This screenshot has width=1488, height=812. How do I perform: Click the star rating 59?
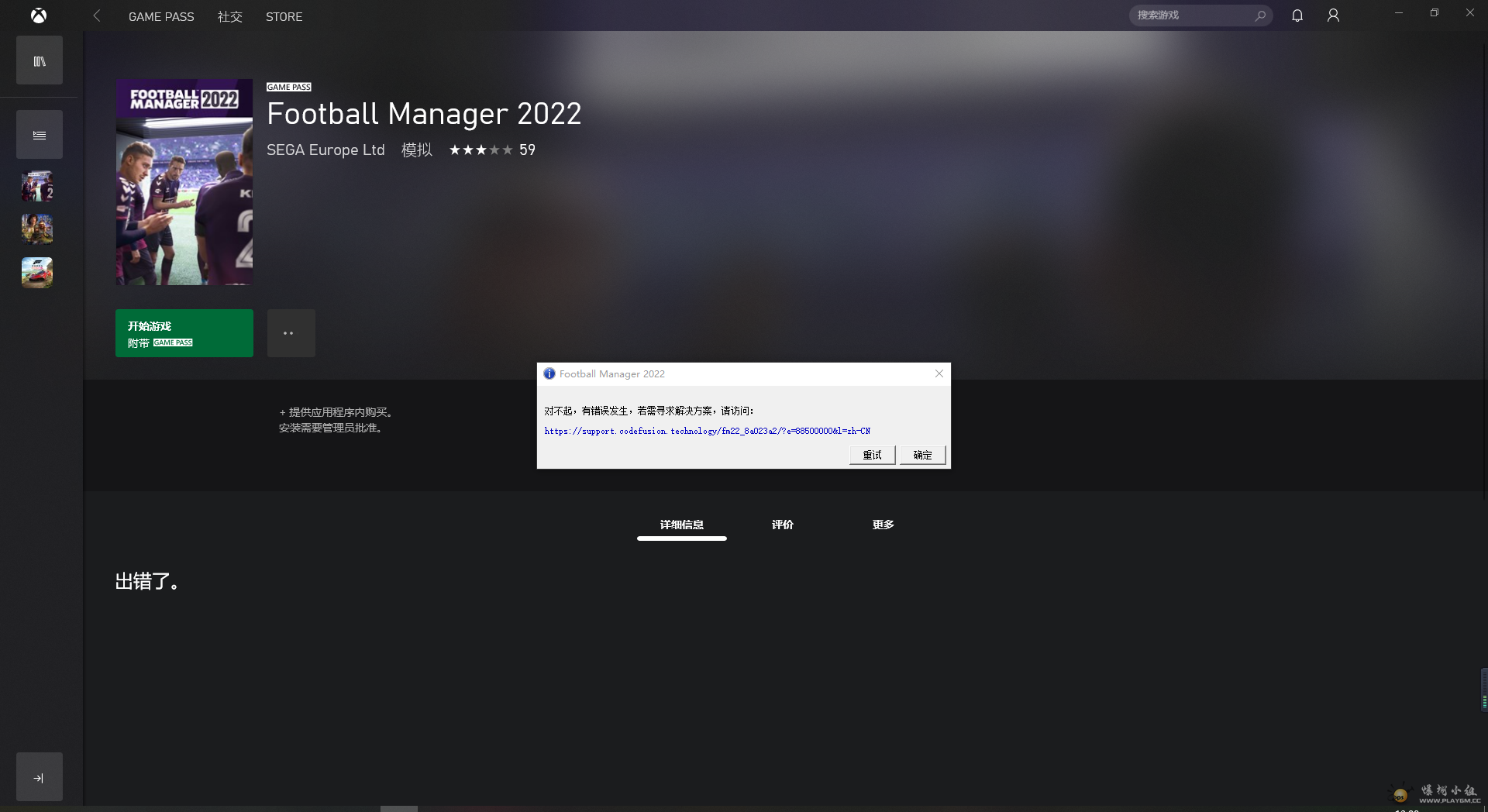coord(492,150)
